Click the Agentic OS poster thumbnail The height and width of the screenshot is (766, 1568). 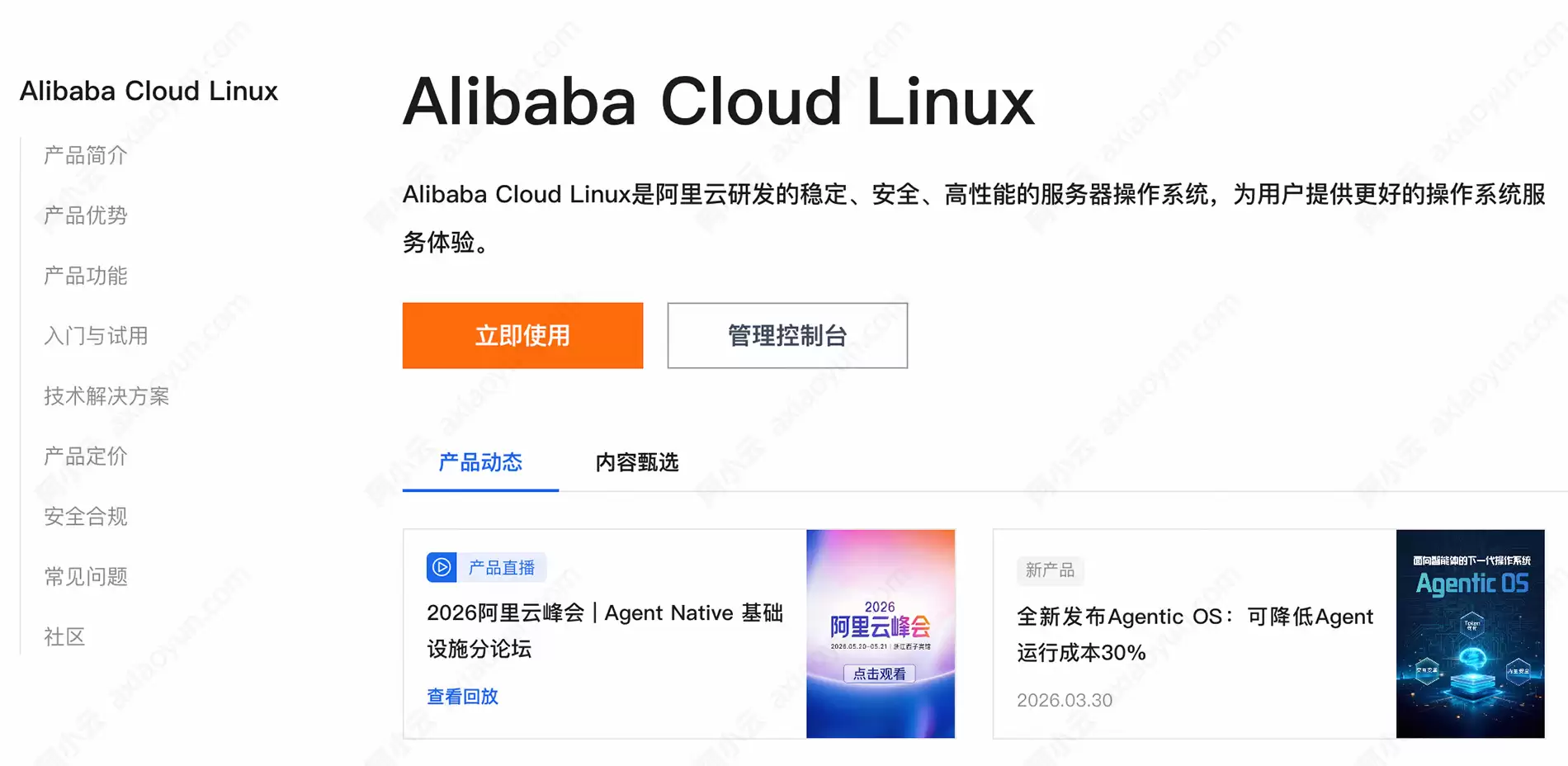pyautogui.click(x=1470, y=634)
